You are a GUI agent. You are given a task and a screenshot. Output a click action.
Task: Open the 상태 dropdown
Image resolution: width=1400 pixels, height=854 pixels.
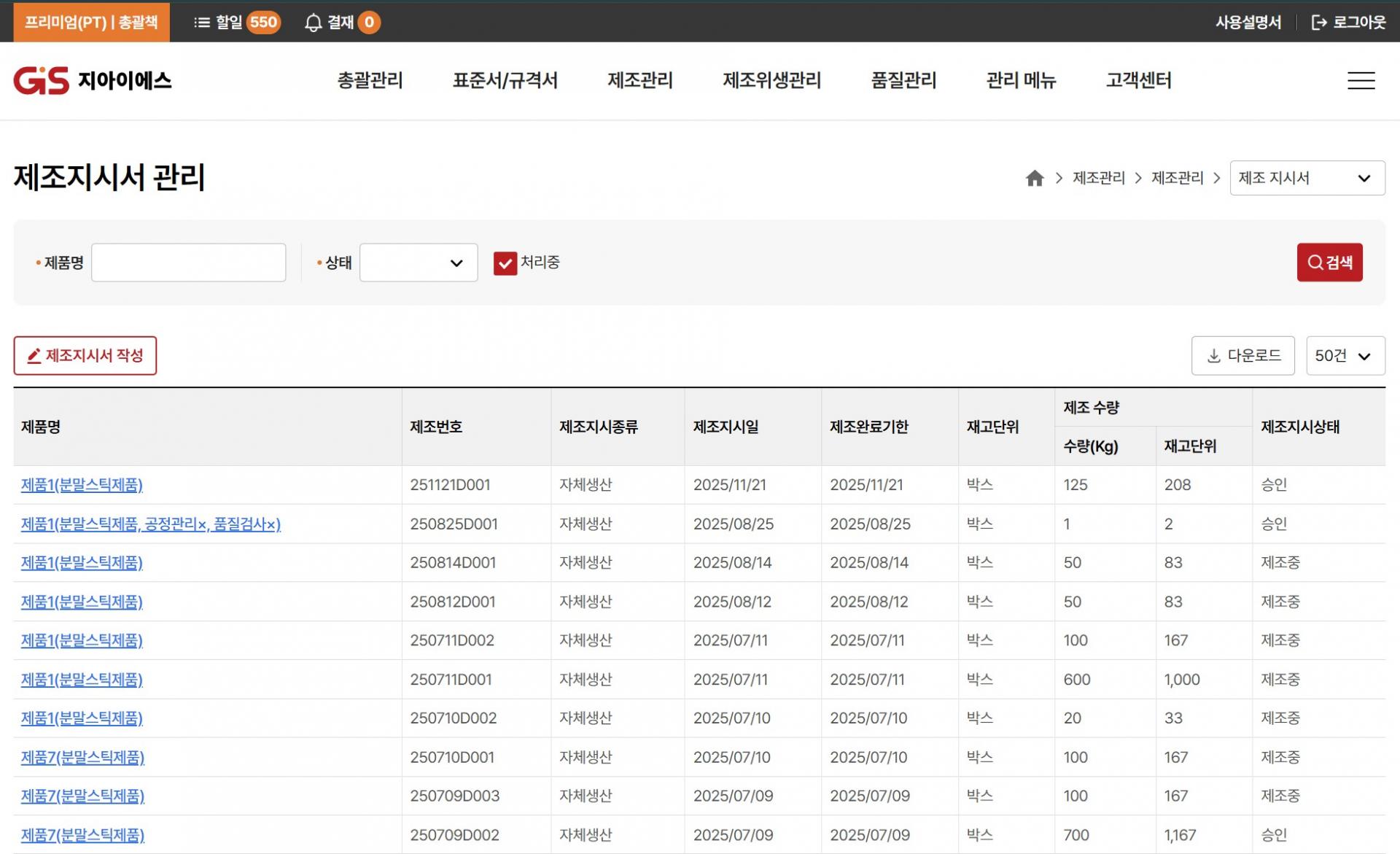[419, 263]
